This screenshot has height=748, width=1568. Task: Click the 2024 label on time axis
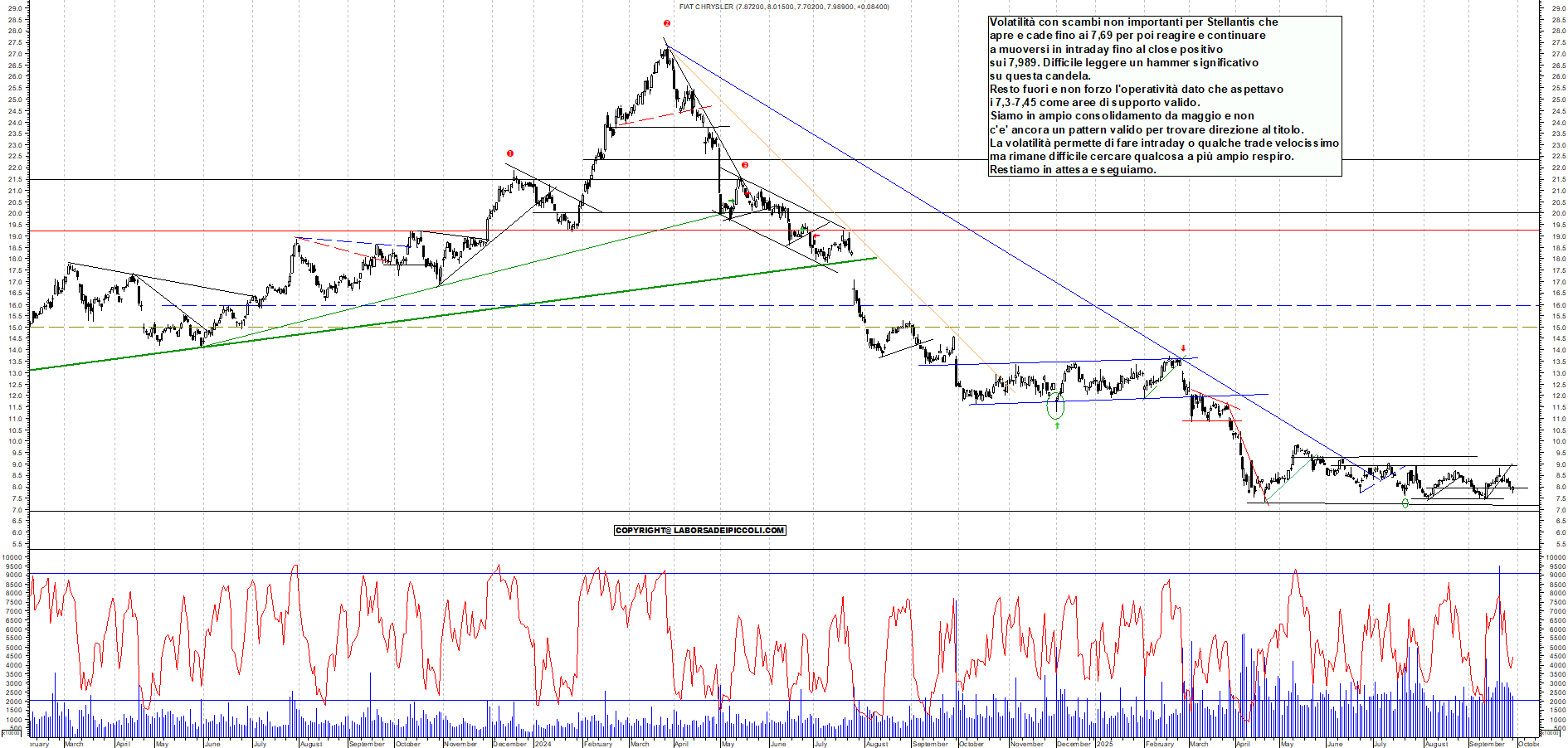pyautogui.click(x=543, y=744)
